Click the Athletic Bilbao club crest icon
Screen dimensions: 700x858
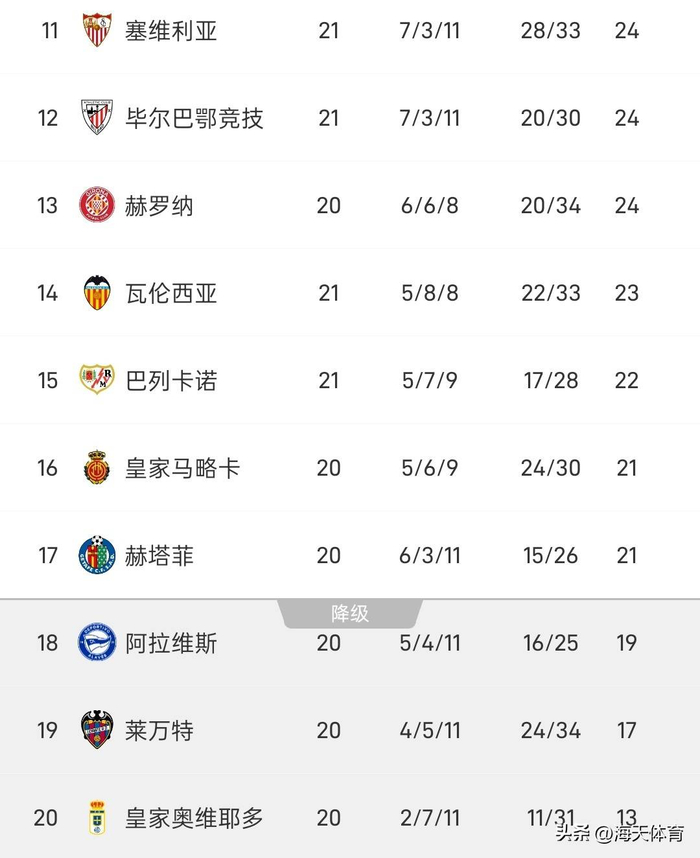(97, 118)
